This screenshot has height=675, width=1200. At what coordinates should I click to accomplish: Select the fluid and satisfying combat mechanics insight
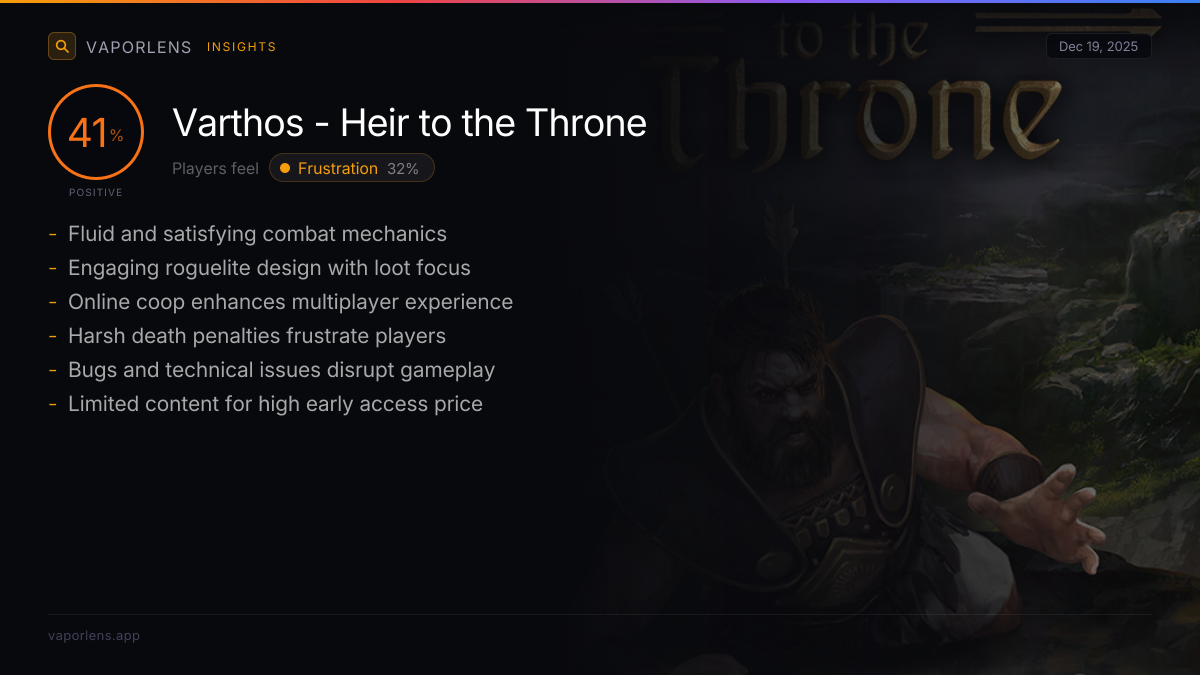tap(257, 234)
